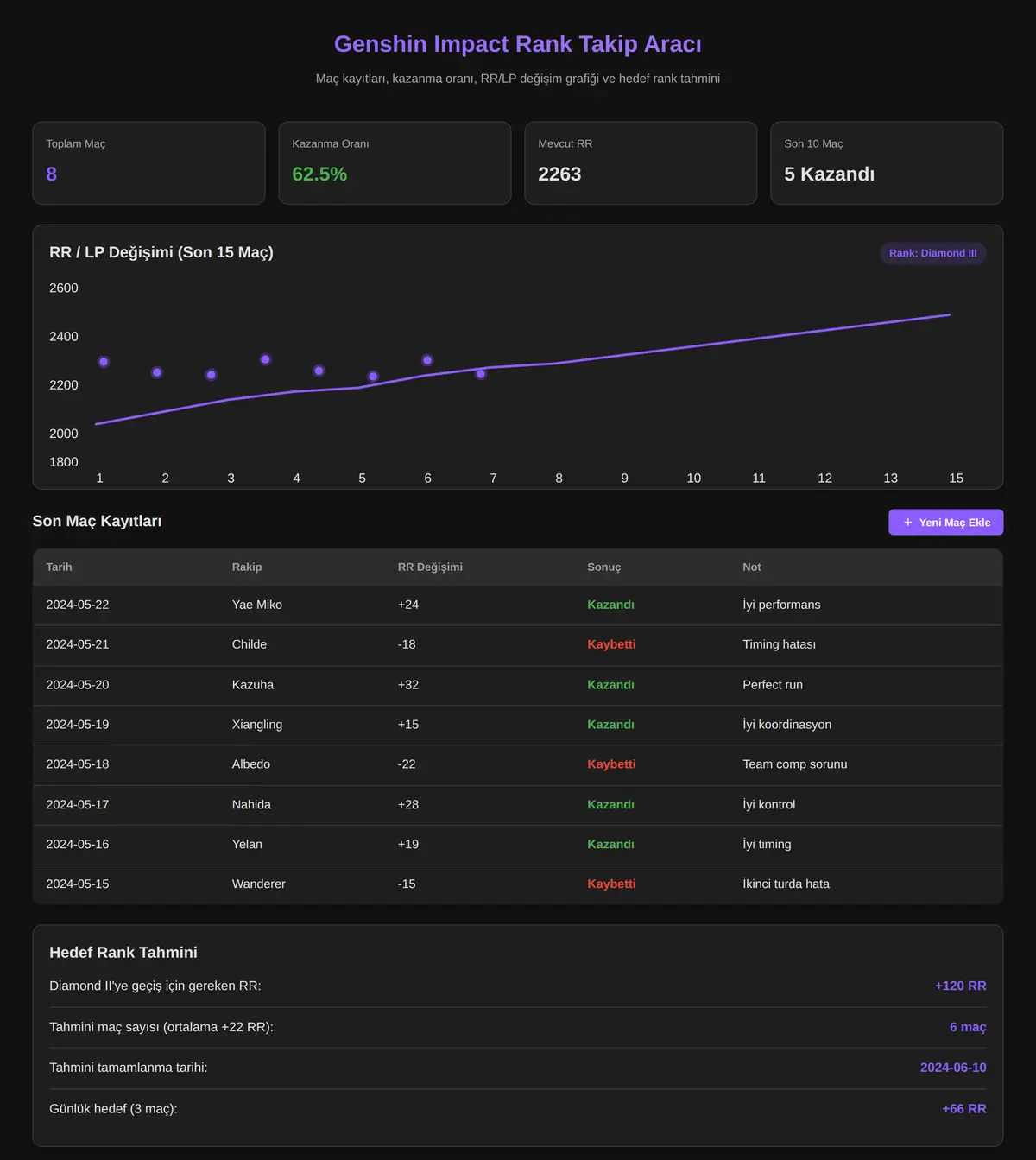Sort by the Tarih column header
Image resolution: width=1036 pixels, height=1160 pixels.
pos(59,567)
